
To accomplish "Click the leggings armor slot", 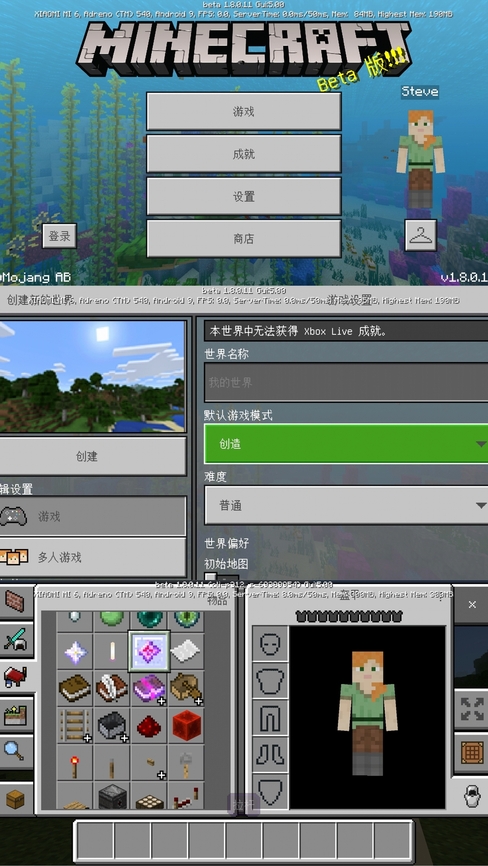I will 270,718.
